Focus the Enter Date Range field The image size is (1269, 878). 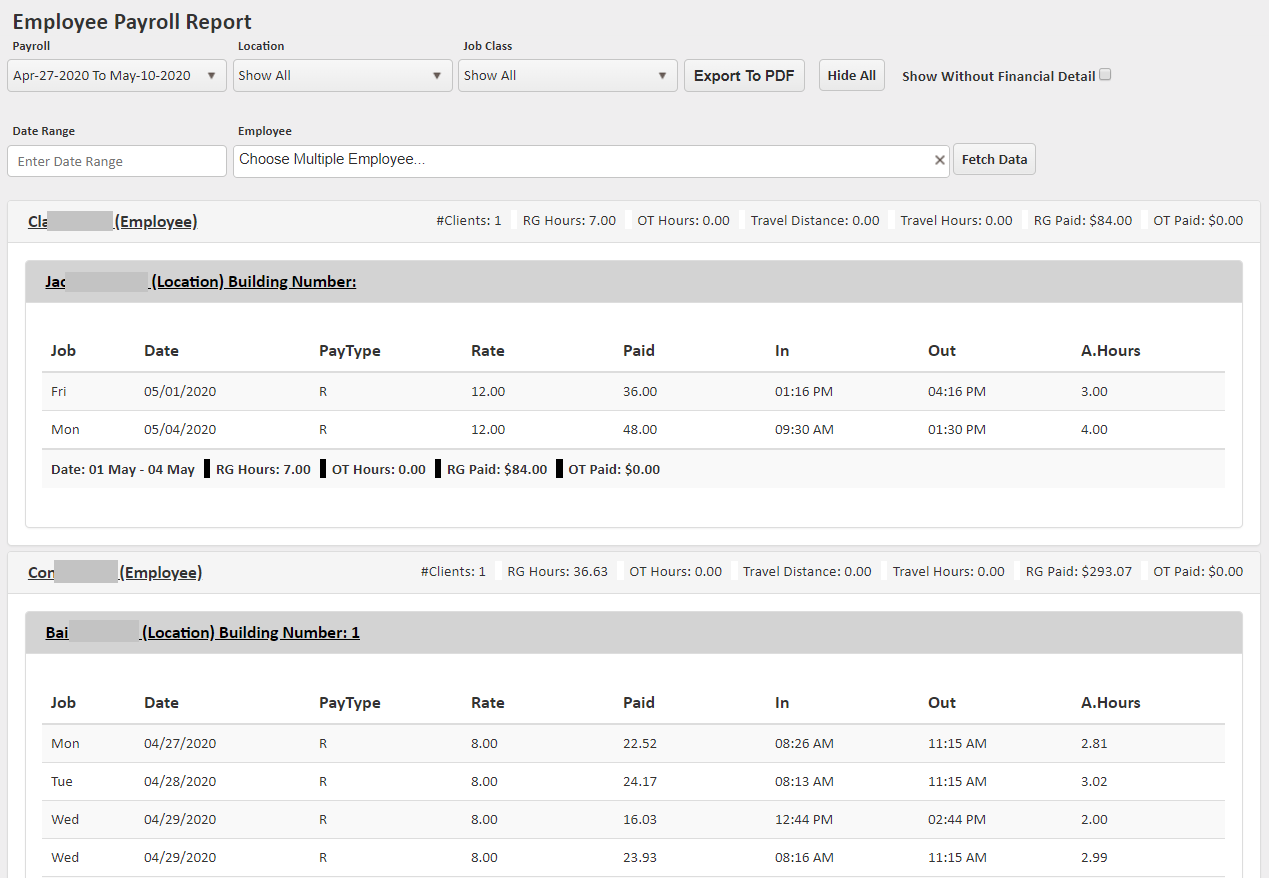[117, 161]
